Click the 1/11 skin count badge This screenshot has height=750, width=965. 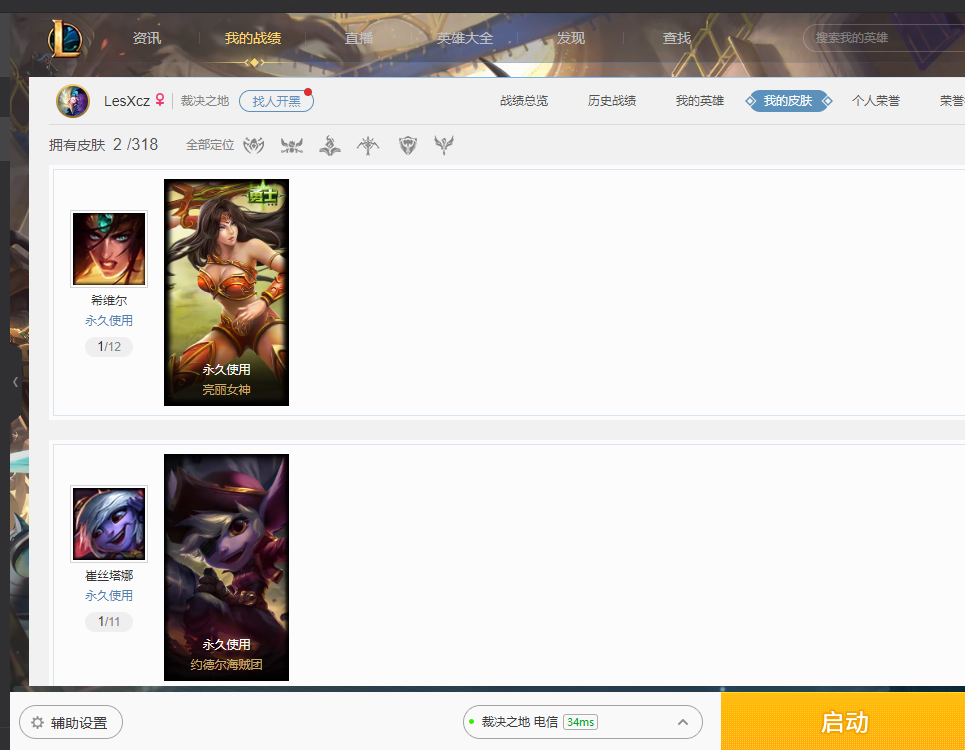[x=109, y=621]
